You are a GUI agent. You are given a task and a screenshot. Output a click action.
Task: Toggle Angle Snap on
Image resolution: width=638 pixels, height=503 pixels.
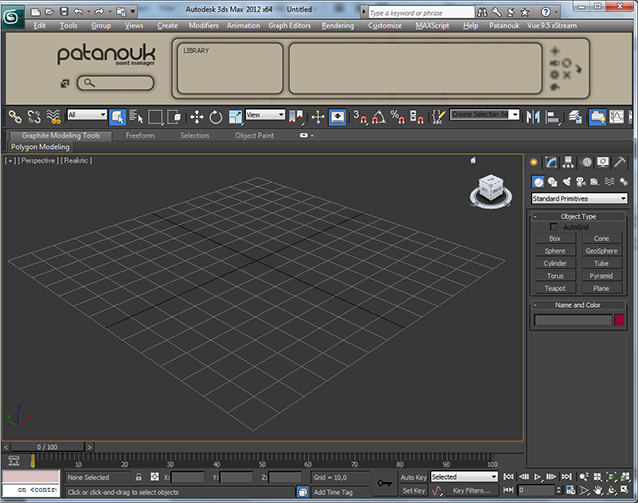(x=379, y=117)
